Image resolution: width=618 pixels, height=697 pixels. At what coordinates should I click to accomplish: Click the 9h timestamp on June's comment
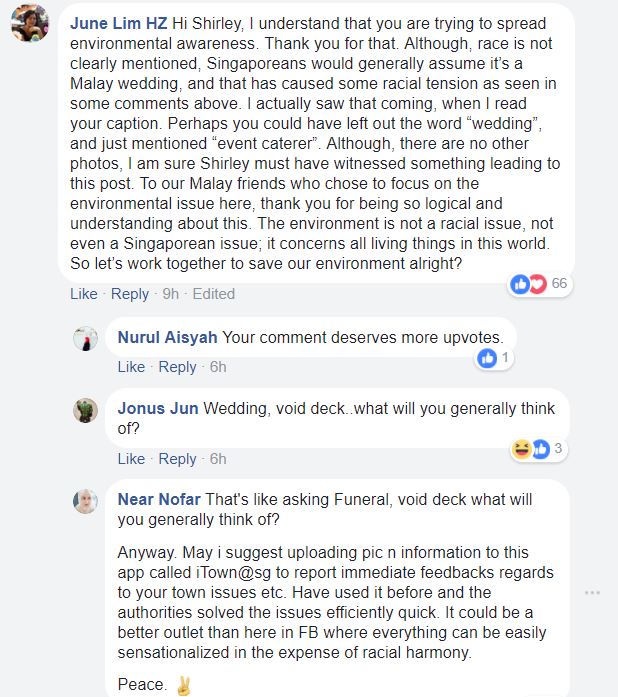pyautogui.click(x=170, y=294)
